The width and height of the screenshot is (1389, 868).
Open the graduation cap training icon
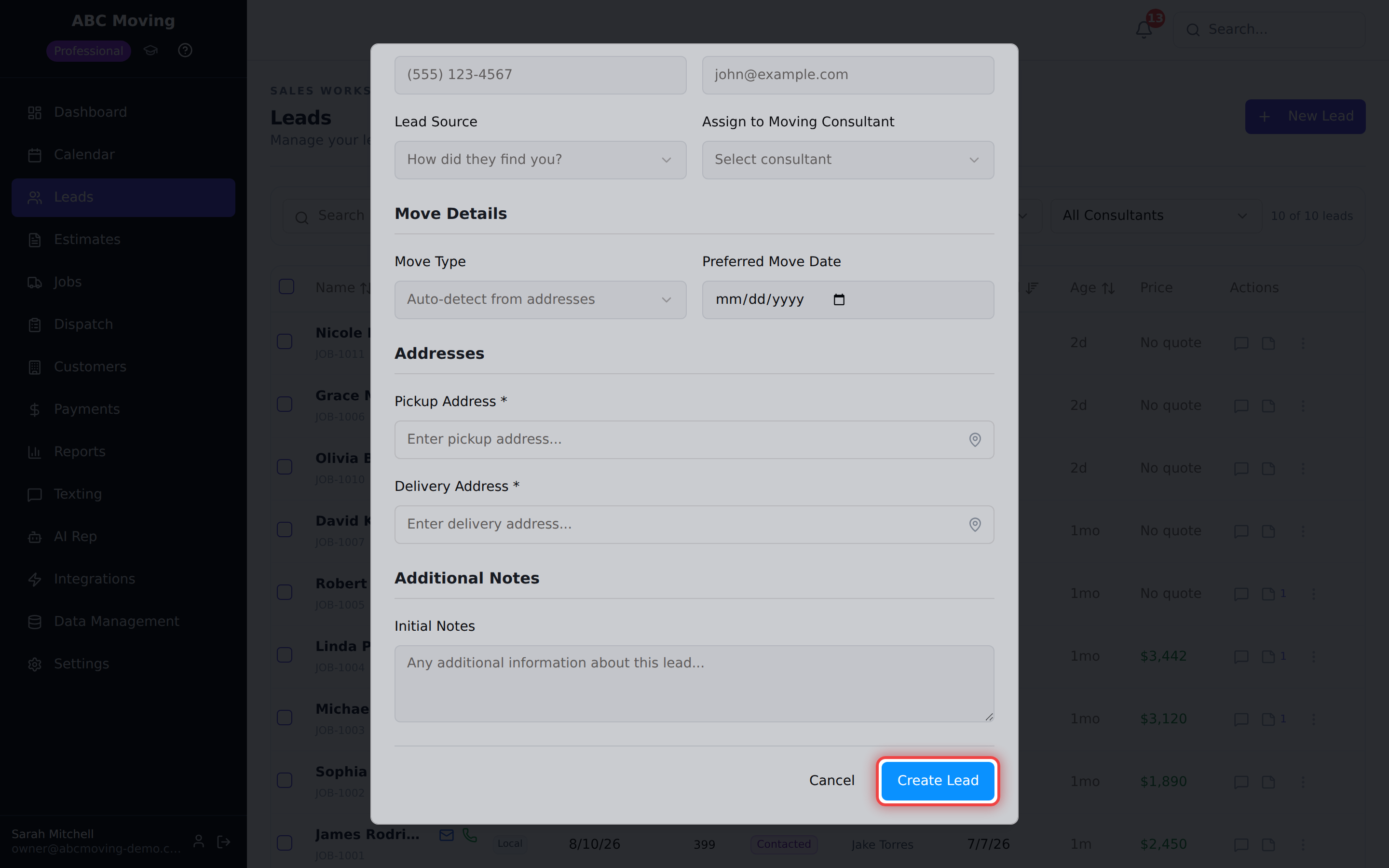[x=150, y=51]
